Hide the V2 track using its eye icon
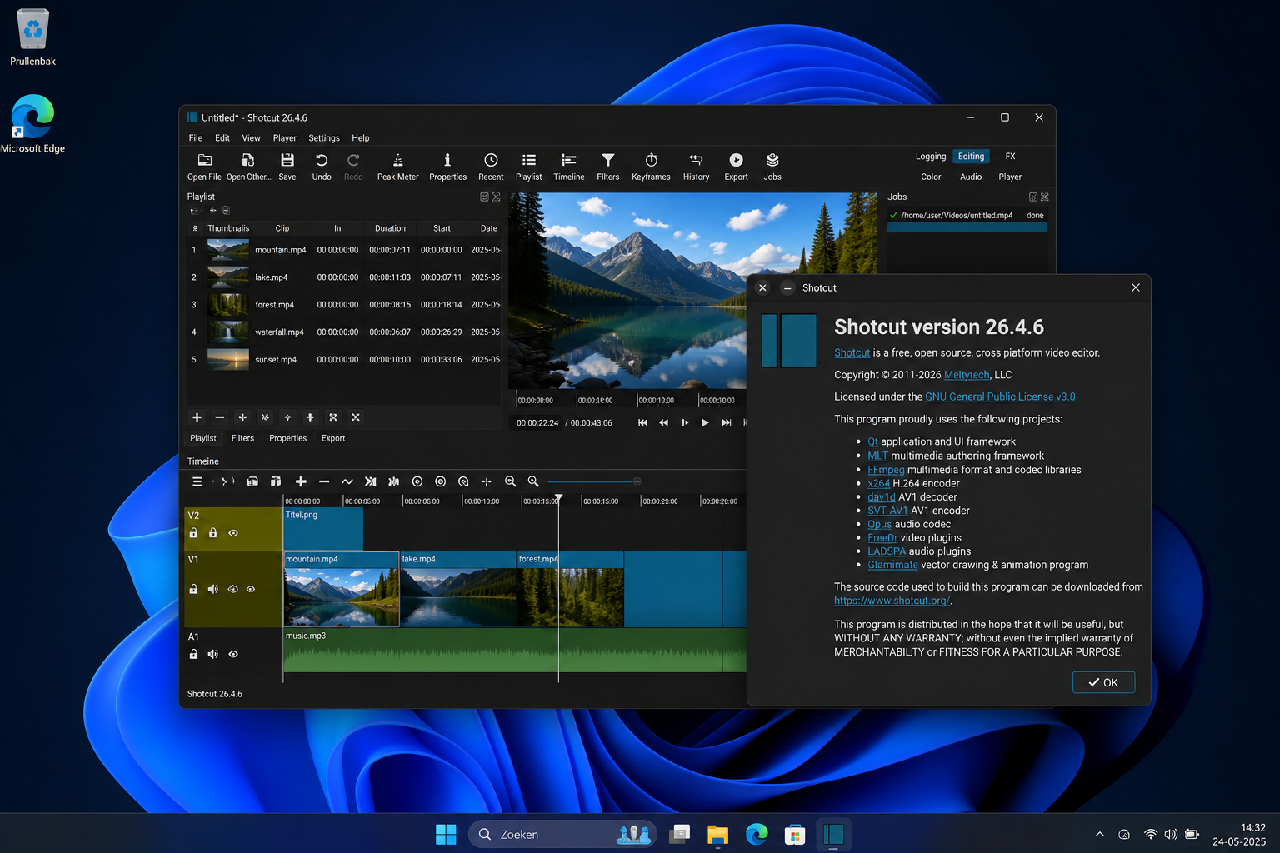1280x853 pixels. tap(233, 533)
